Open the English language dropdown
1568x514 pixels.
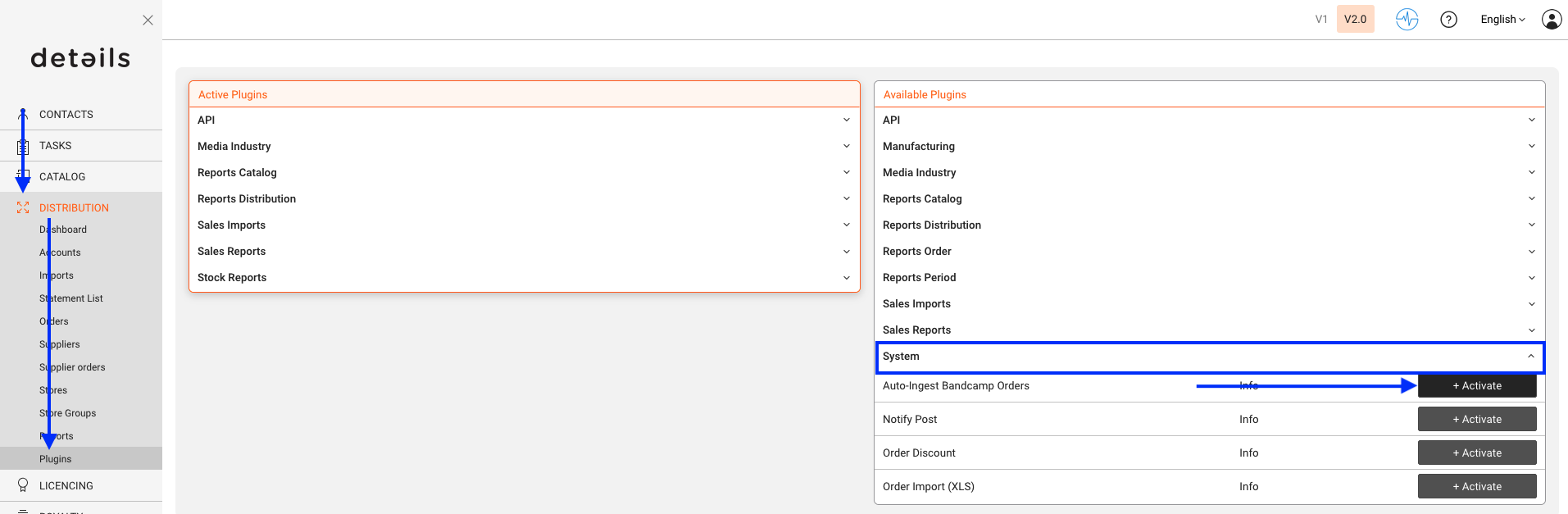pyautogui.click(x=1502, y=20)
